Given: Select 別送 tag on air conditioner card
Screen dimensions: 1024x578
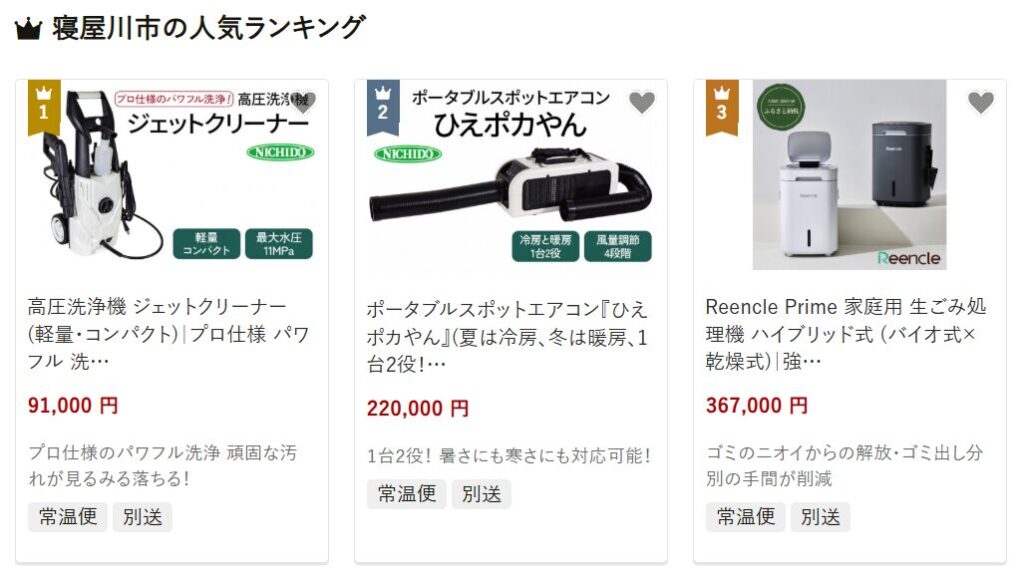Looking at the screenshot, I should click(x=481, y=494).
